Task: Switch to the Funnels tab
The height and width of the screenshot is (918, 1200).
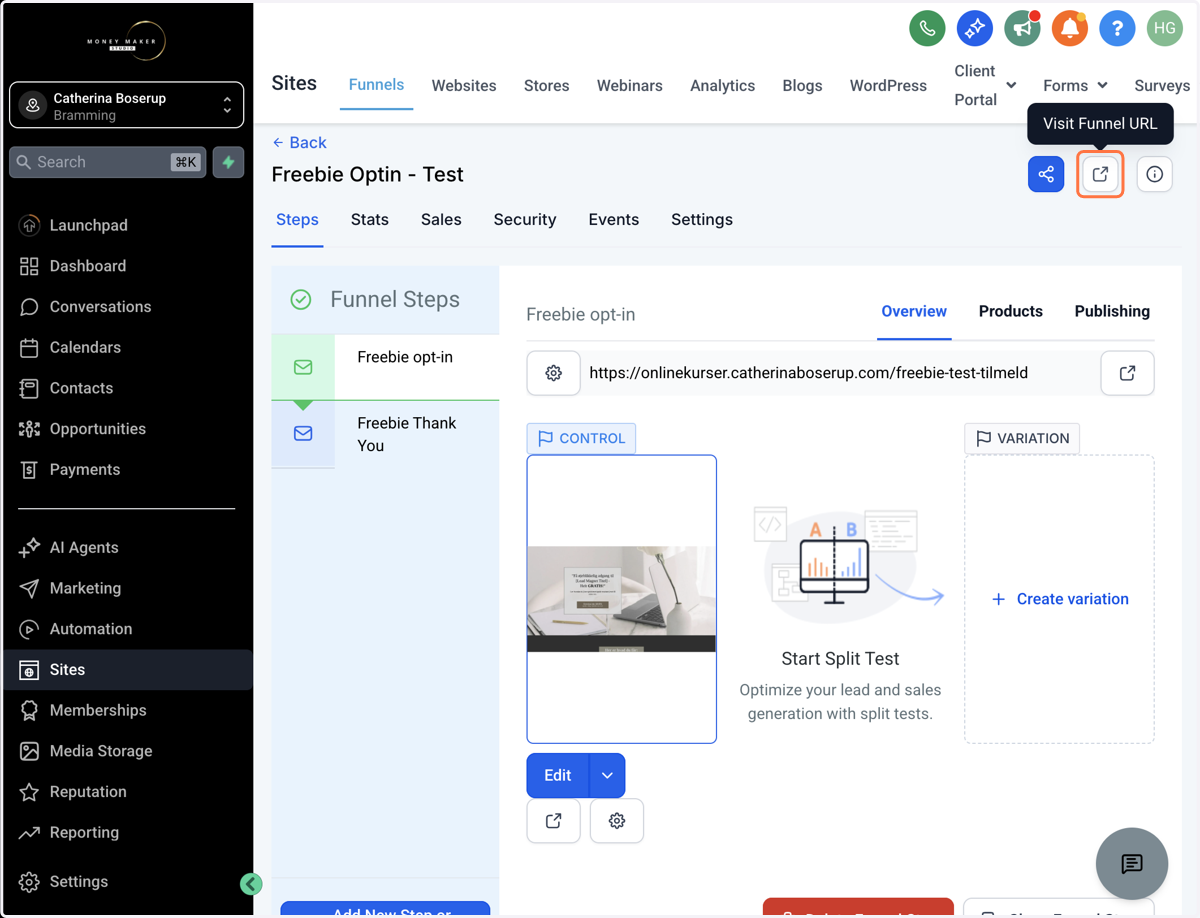Action: (x=376, y=85)
